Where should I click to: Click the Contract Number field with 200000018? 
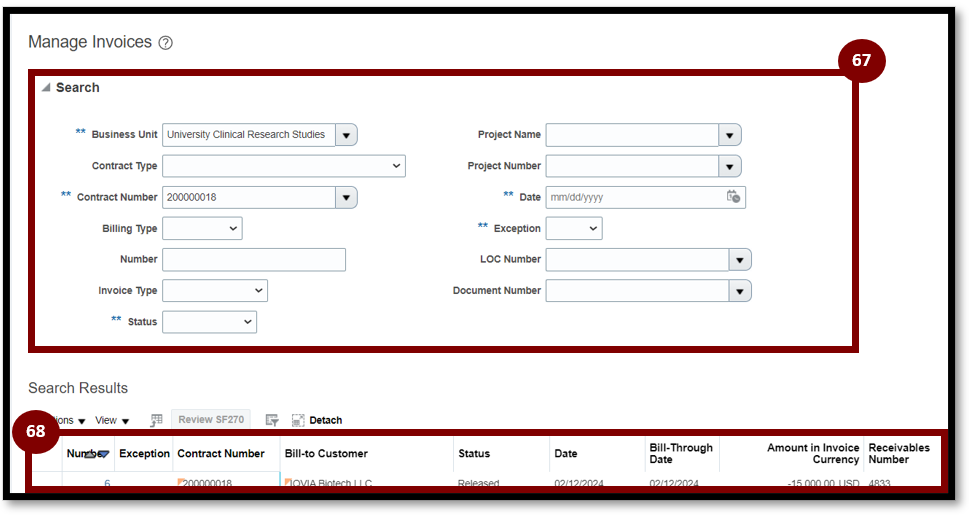click(248, 197)
